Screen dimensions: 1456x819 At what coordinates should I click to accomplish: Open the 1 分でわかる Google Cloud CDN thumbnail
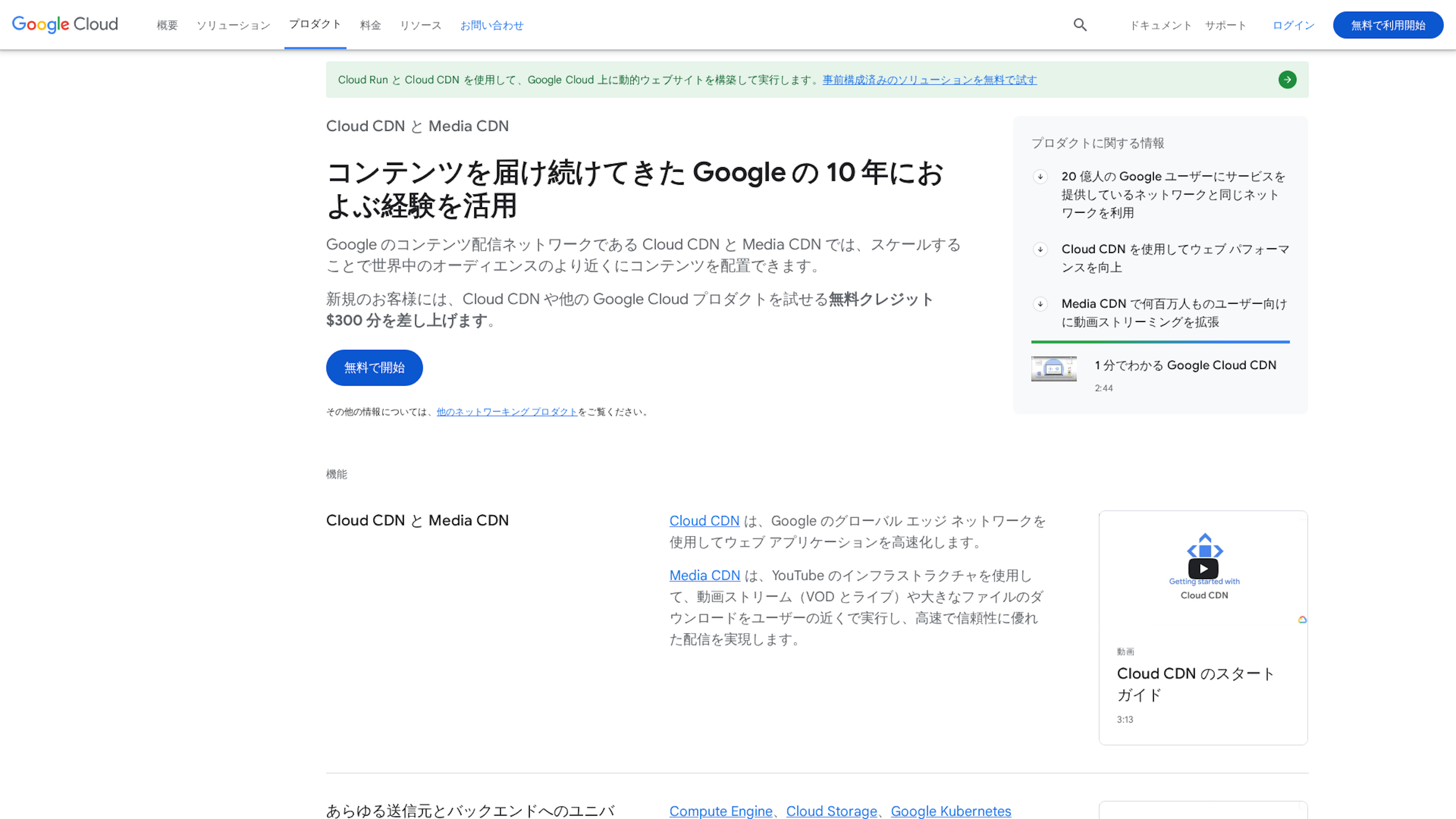1054,369
